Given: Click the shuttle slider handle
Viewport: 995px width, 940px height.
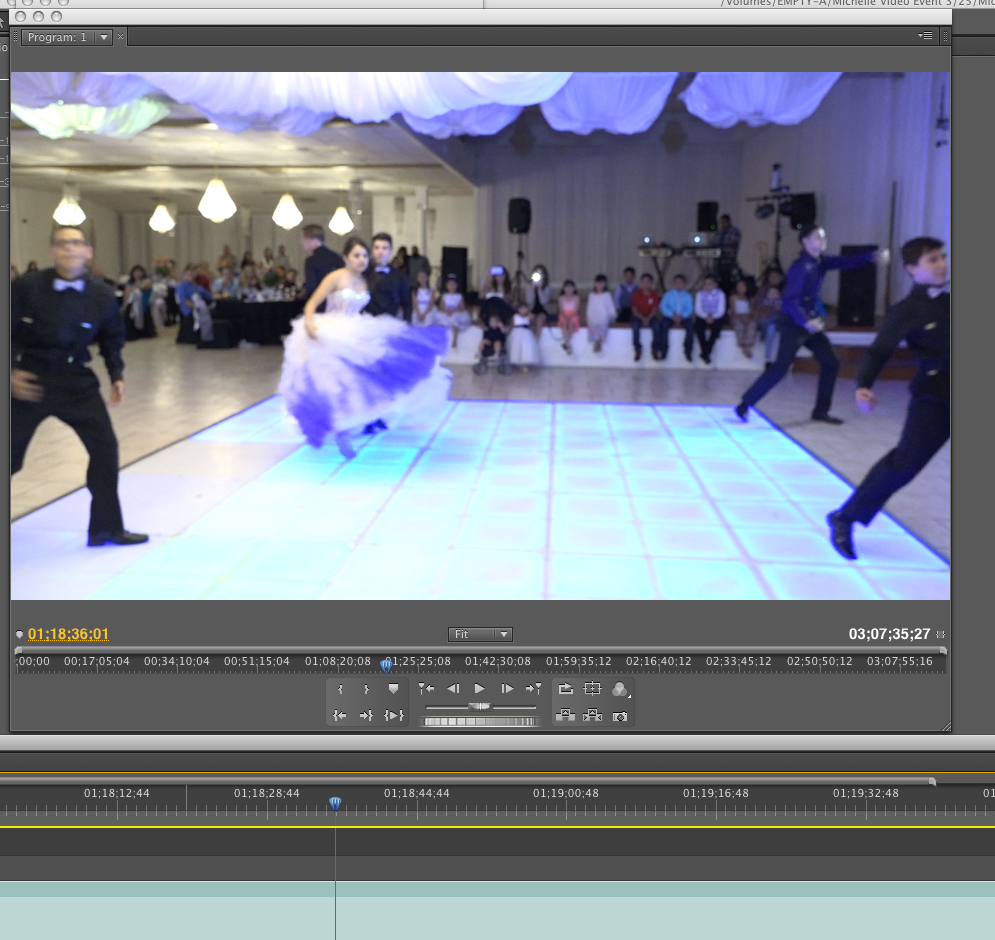Looking at the screenshot, I should click(x=480, y=707).
